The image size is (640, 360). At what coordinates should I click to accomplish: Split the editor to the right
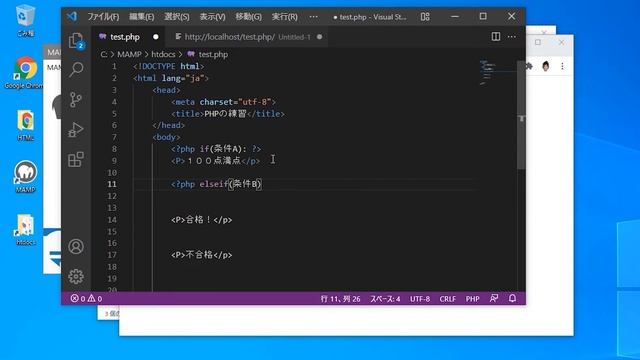[x=496, y=37]
